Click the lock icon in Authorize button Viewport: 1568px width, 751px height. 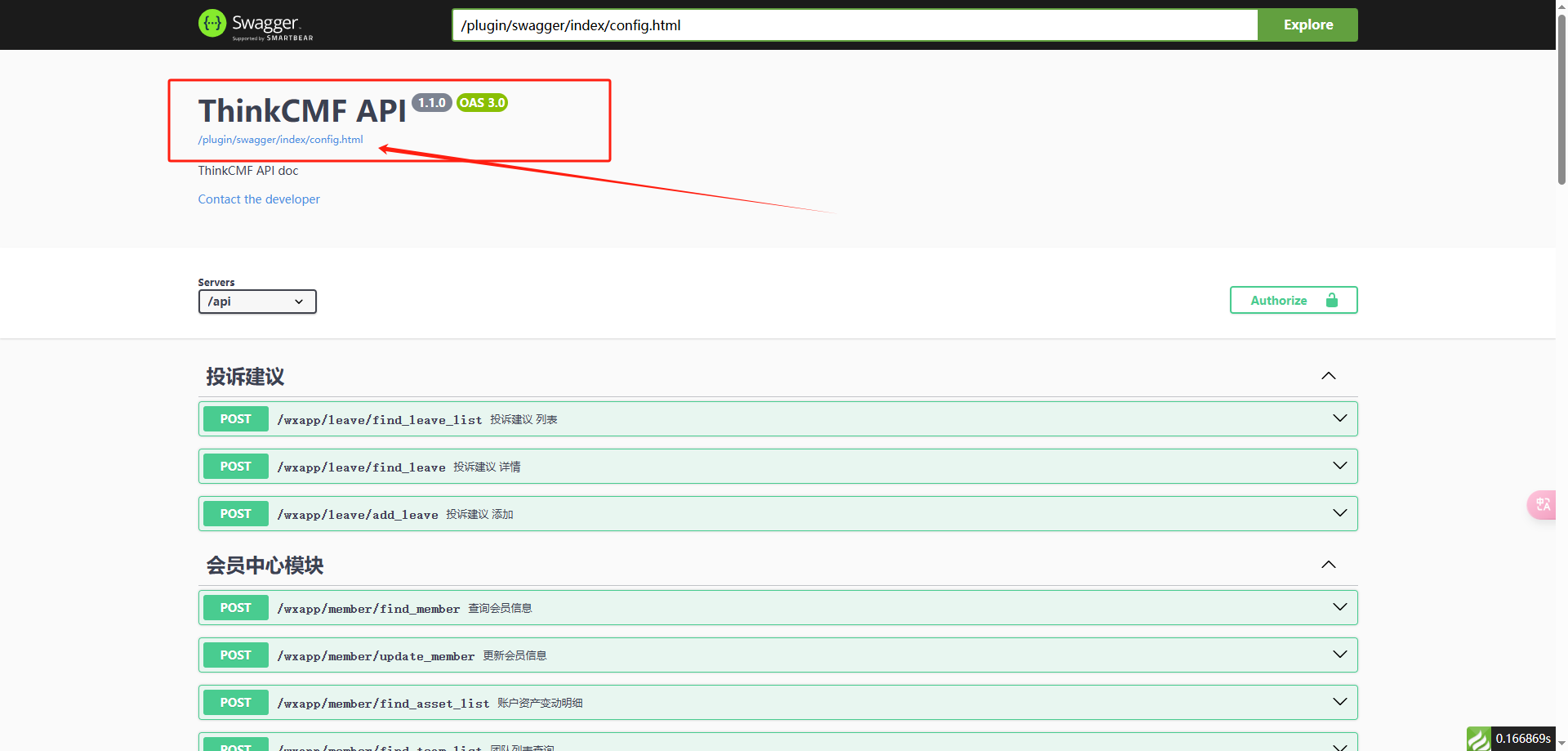[x=1332, y=300]
